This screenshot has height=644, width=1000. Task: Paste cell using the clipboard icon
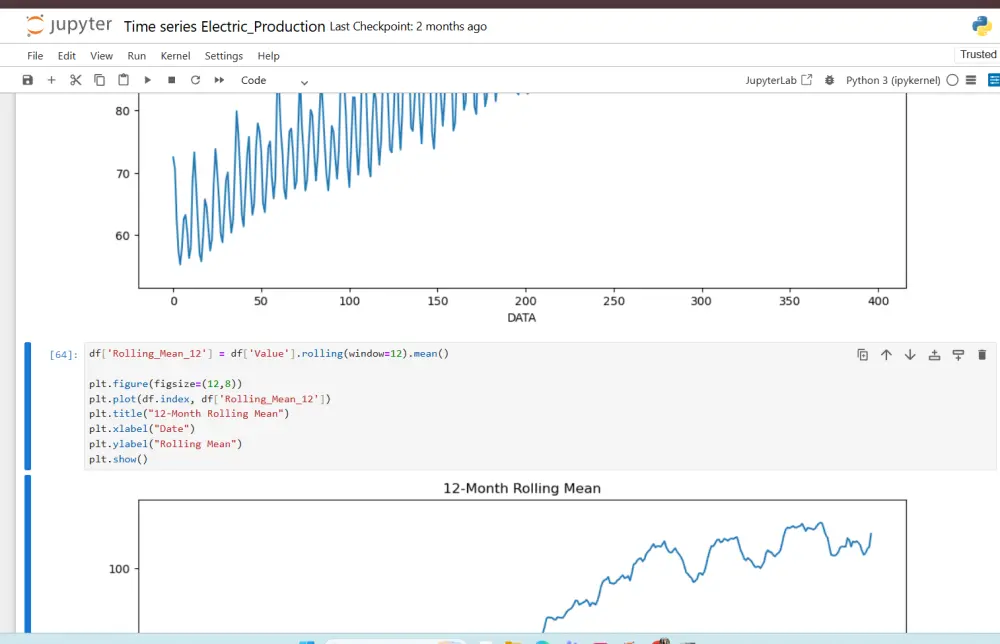pyautogui.click(x=124, y=80)
